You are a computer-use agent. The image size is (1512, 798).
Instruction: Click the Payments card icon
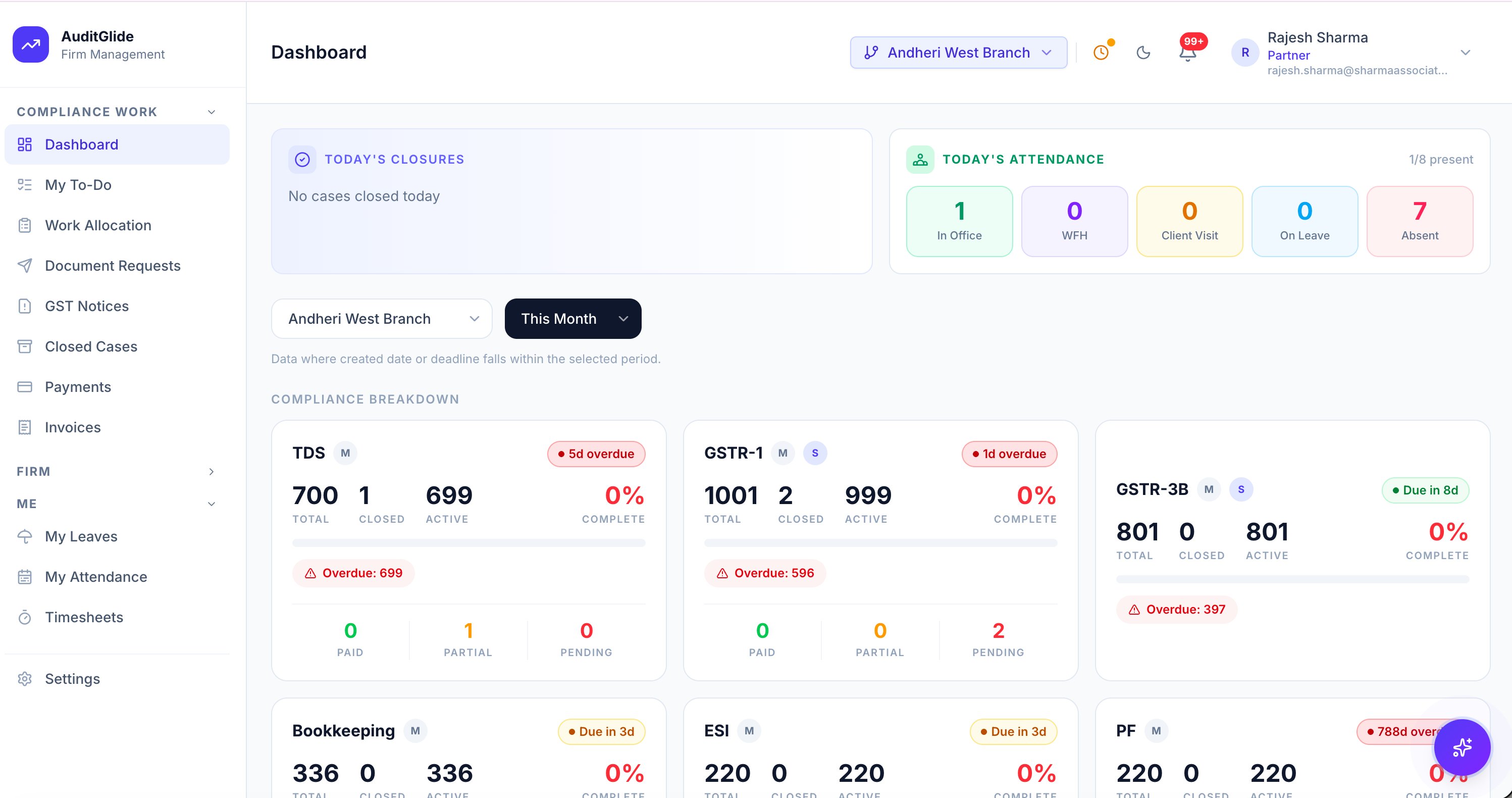25,387
